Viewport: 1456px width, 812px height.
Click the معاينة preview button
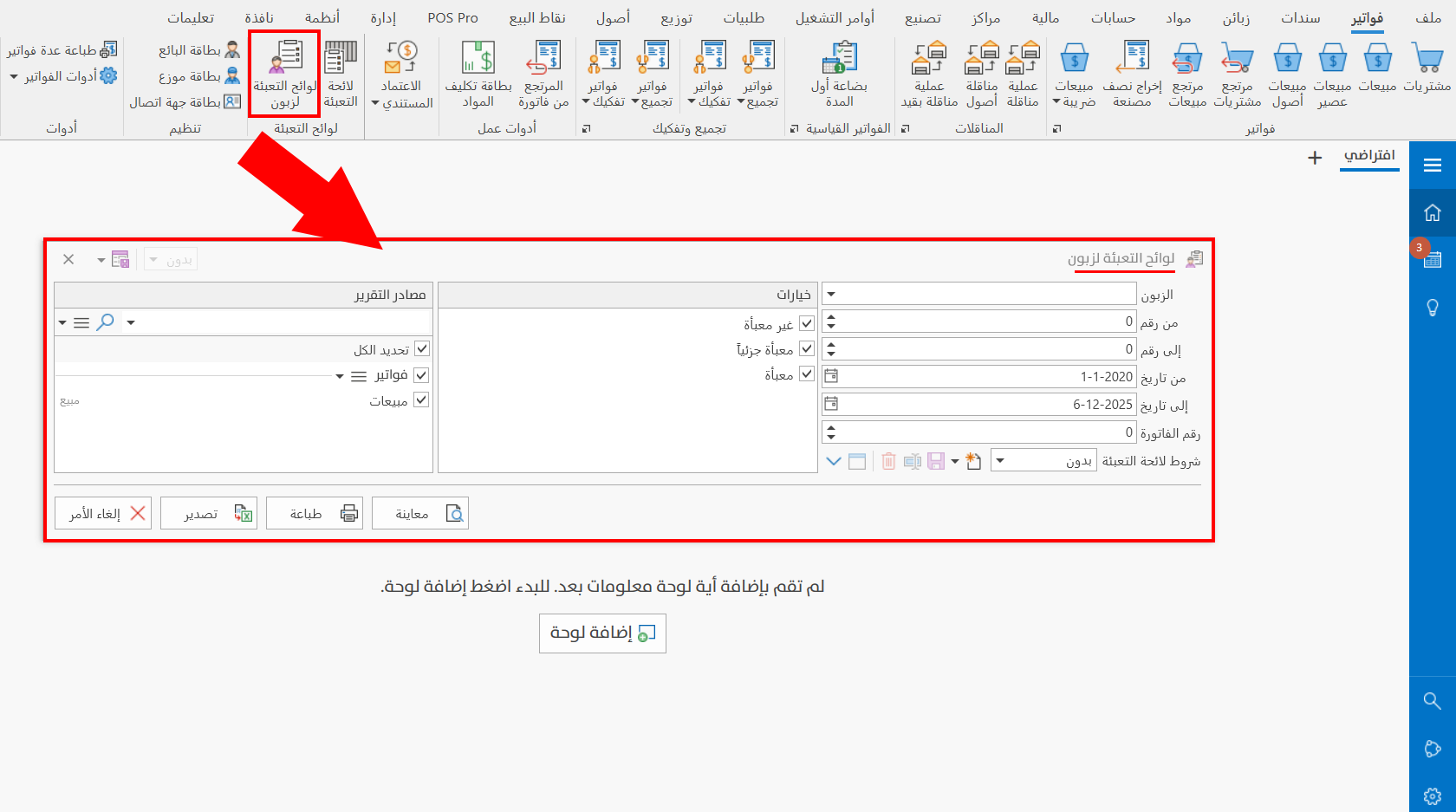pyautogui.click(x=420, y=513)
